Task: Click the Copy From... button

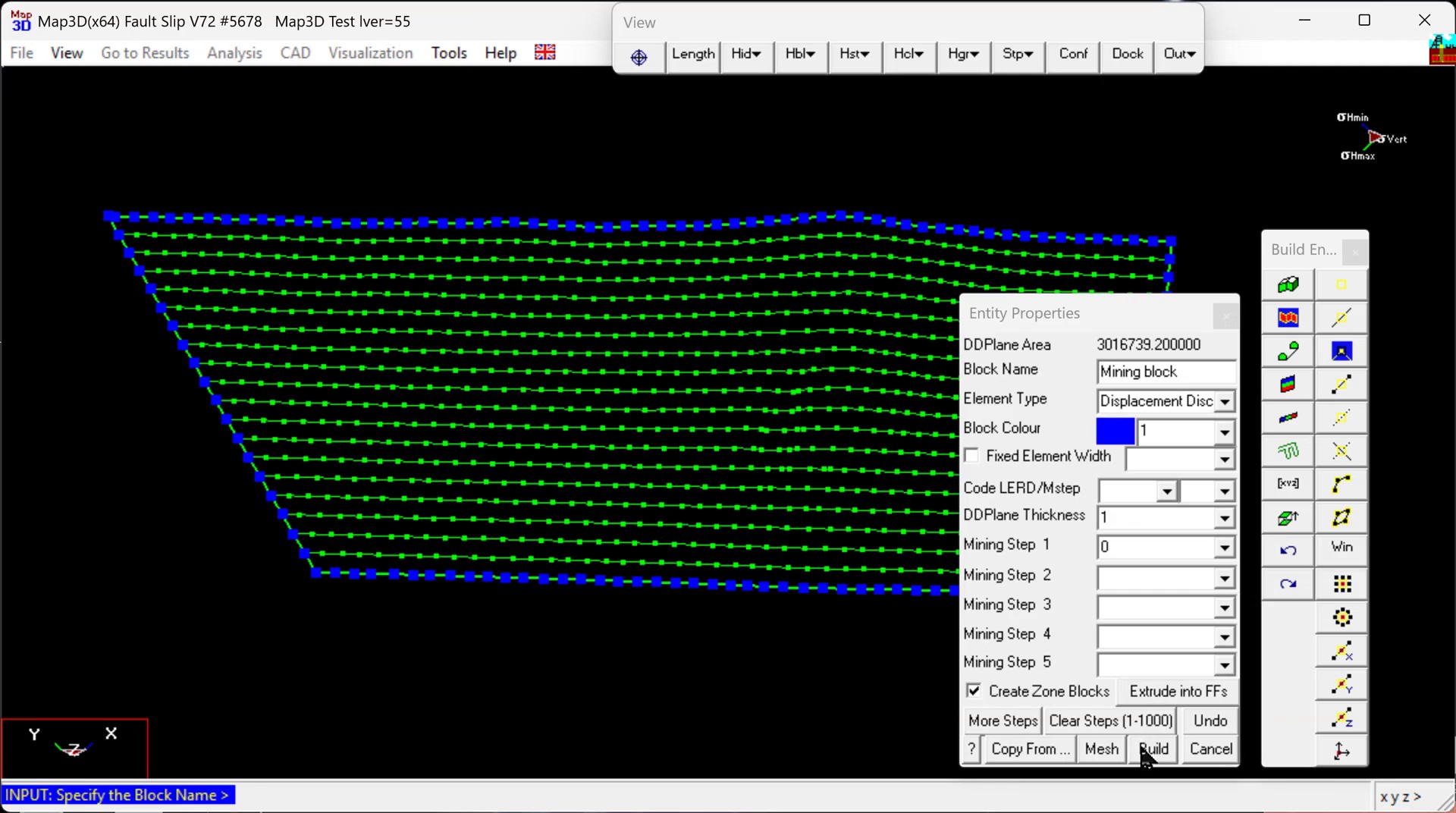Action: tap(1030, 749)
